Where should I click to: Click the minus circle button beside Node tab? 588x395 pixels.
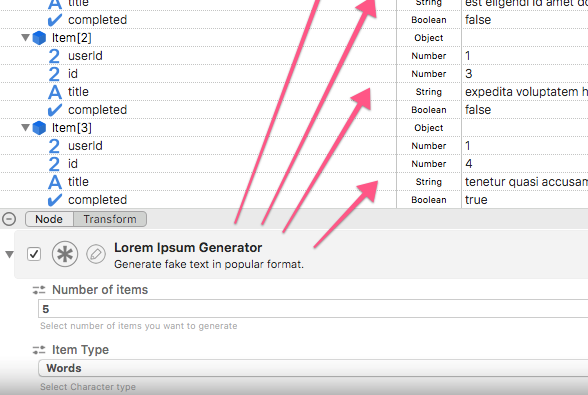(9, 219)
